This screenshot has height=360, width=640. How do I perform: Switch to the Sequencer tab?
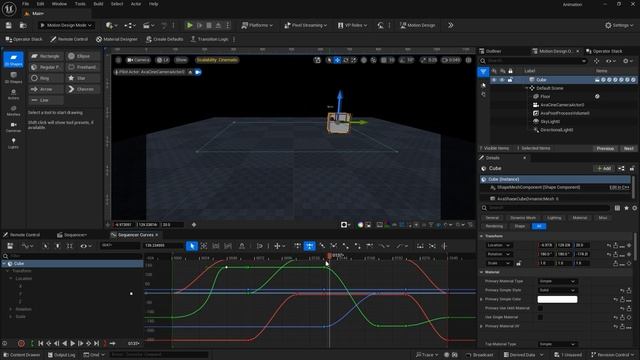coord(72,235)
